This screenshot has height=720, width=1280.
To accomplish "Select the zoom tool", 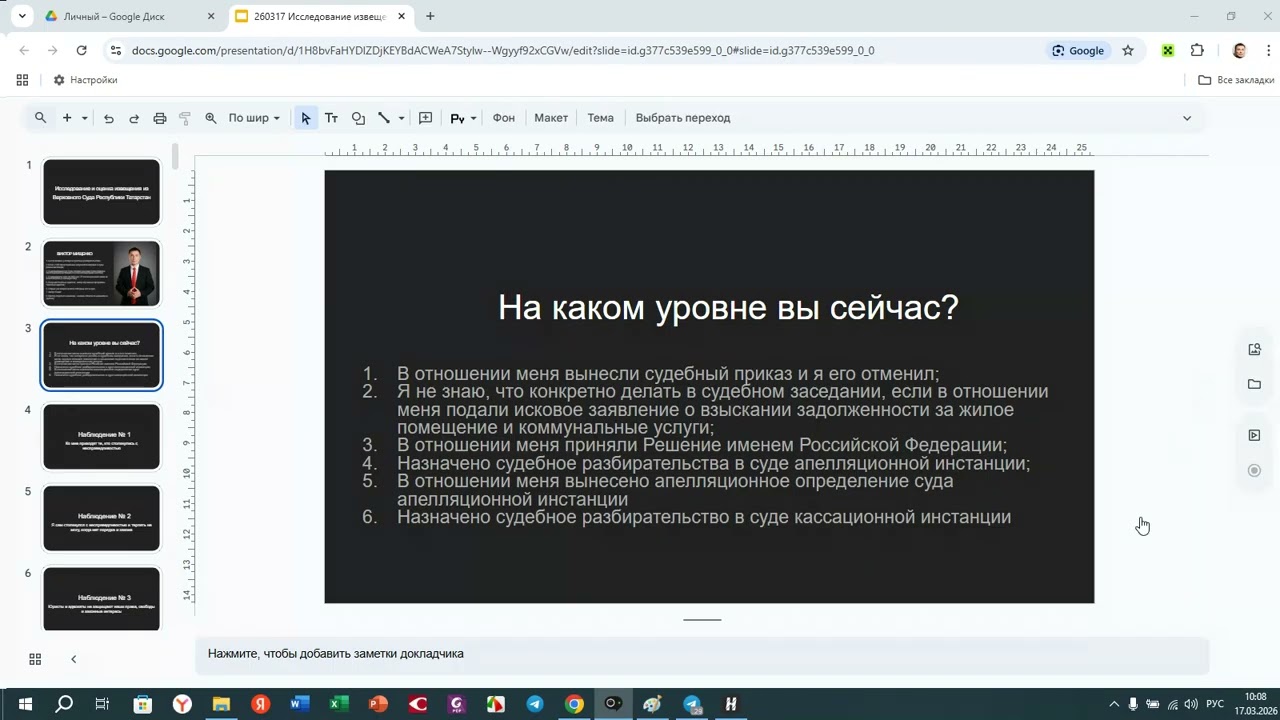I will click(211, 118).
